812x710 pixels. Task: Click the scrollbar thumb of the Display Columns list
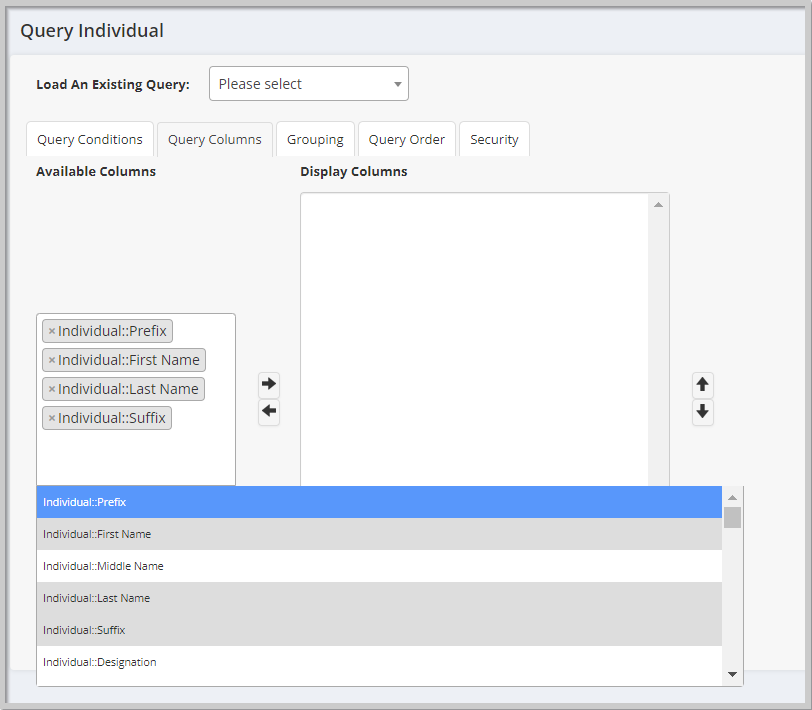click(x=658, y=205)
